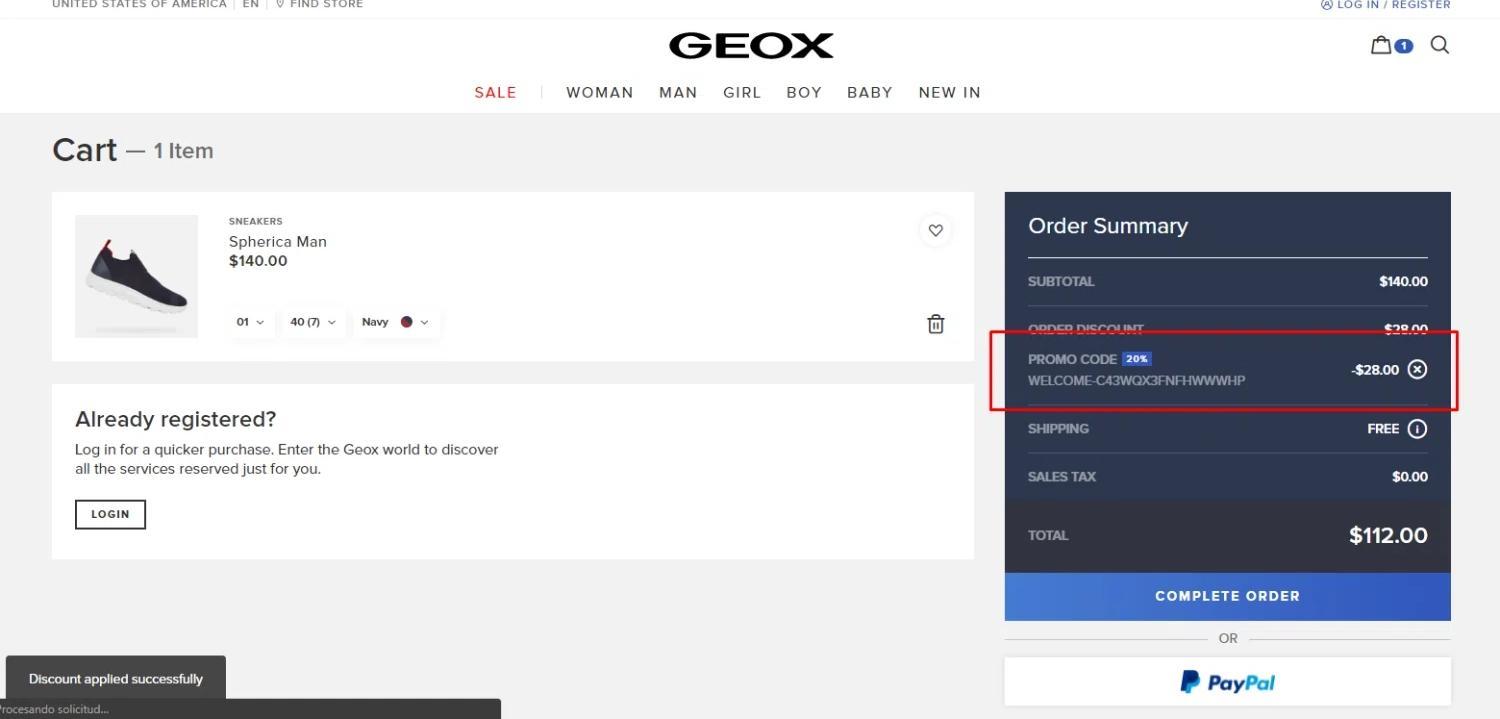
Task: Click the GEOX logo
Action: coord(751,45)
